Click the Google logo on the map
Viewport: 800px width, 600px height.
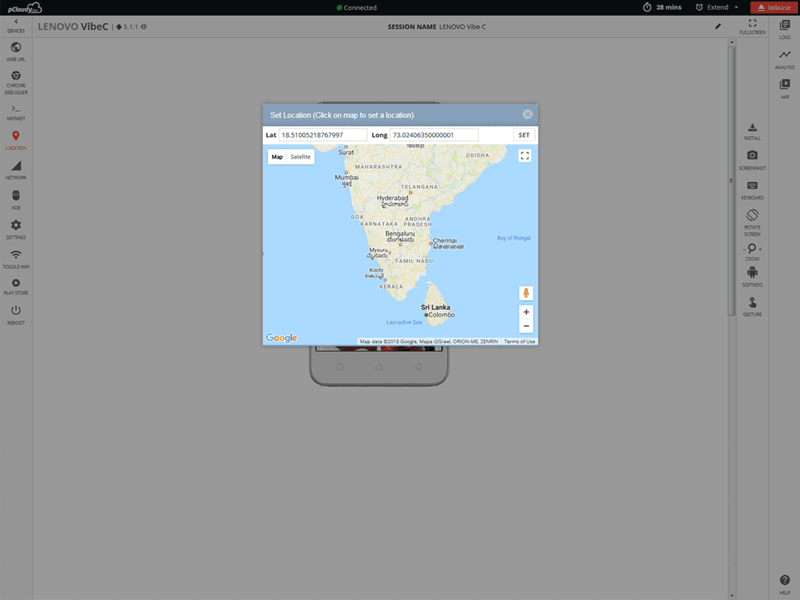point(281,338)
